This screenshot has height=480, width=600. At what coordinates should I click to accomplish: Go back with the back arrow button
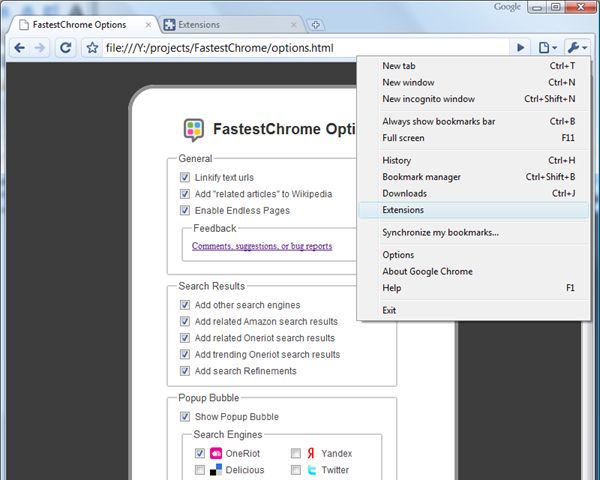[19, 48]
